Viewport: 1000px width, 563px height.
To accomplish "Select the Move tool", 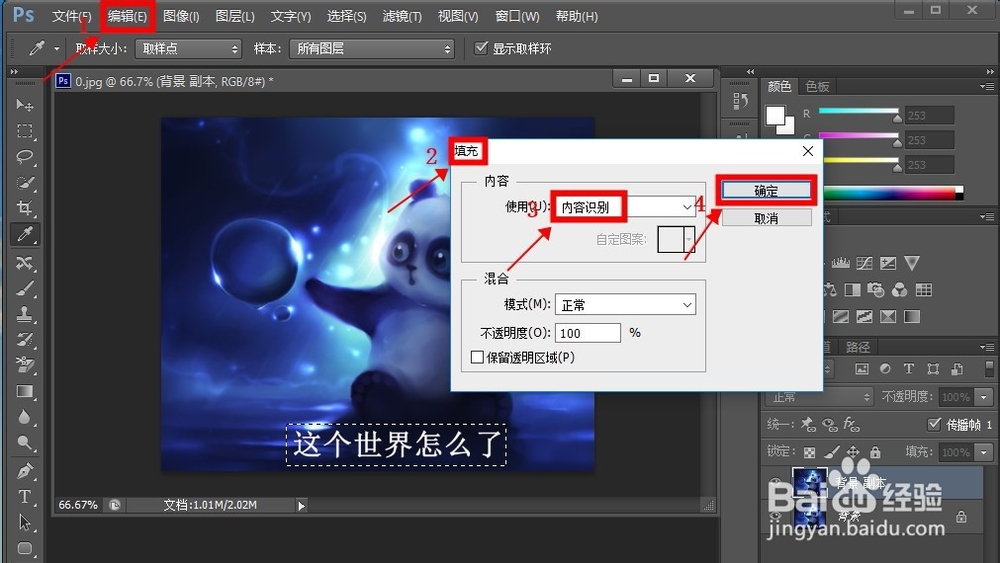I will pos(25,105).
